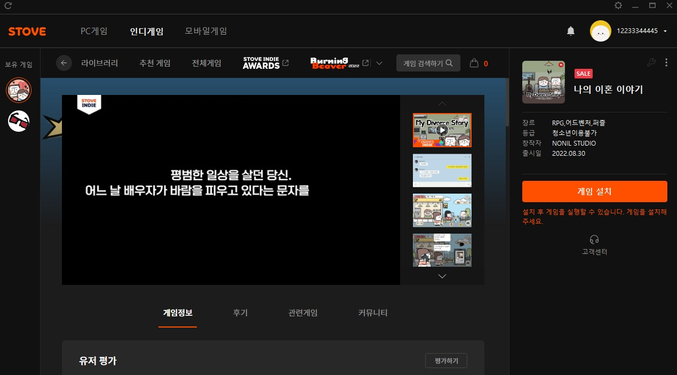Open the three-dot more menu
Image resolution: width=677 pixels, height=375 pixels.
666,63
